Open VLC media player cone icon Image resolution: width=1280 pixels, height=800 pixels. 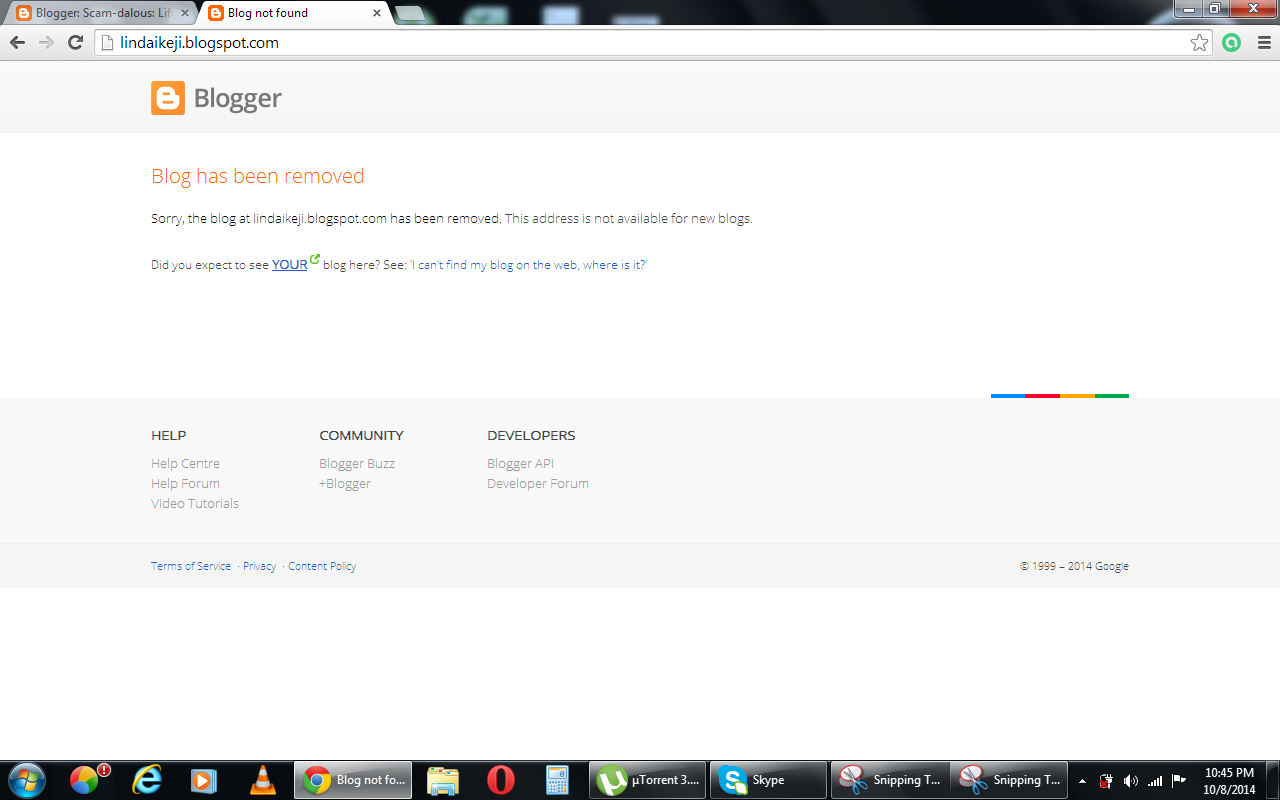coord(262,779)
